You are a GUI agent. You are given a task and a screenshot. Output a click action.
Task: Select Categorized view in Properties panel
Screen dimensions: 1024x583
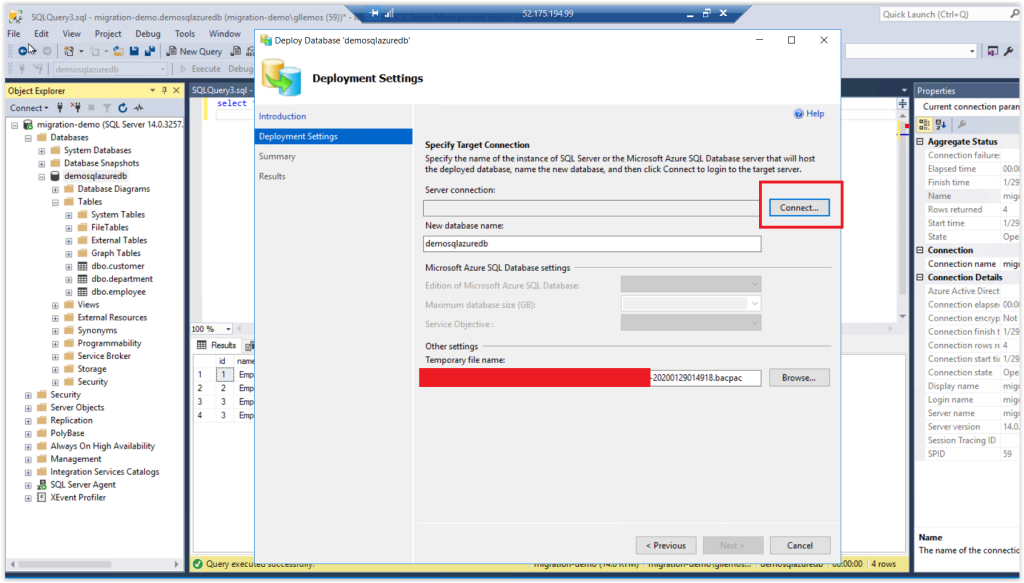(924, 124)
